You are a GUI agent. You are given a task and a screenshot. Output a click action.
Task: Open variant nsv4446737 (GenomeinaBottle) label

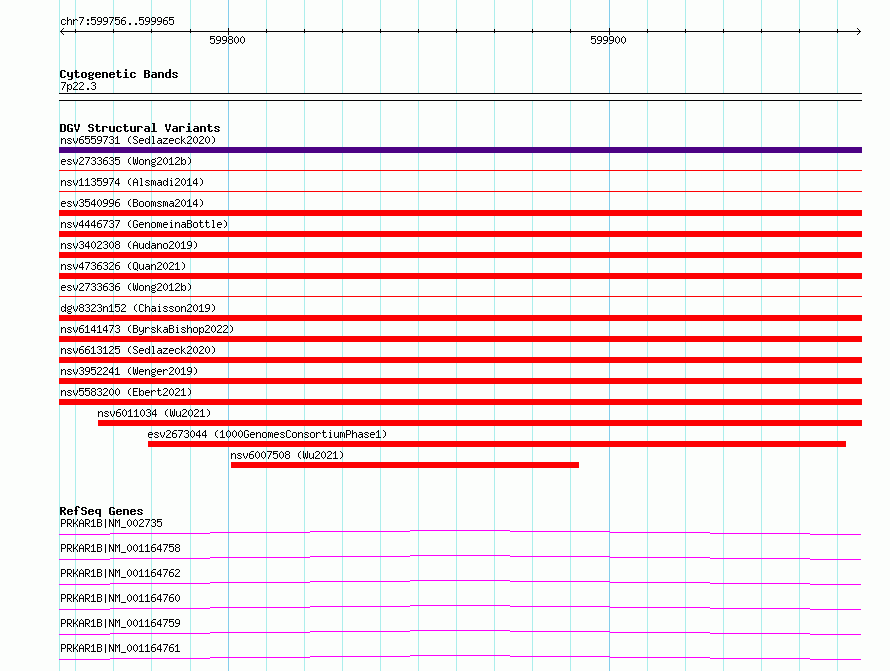click(144, 224)
